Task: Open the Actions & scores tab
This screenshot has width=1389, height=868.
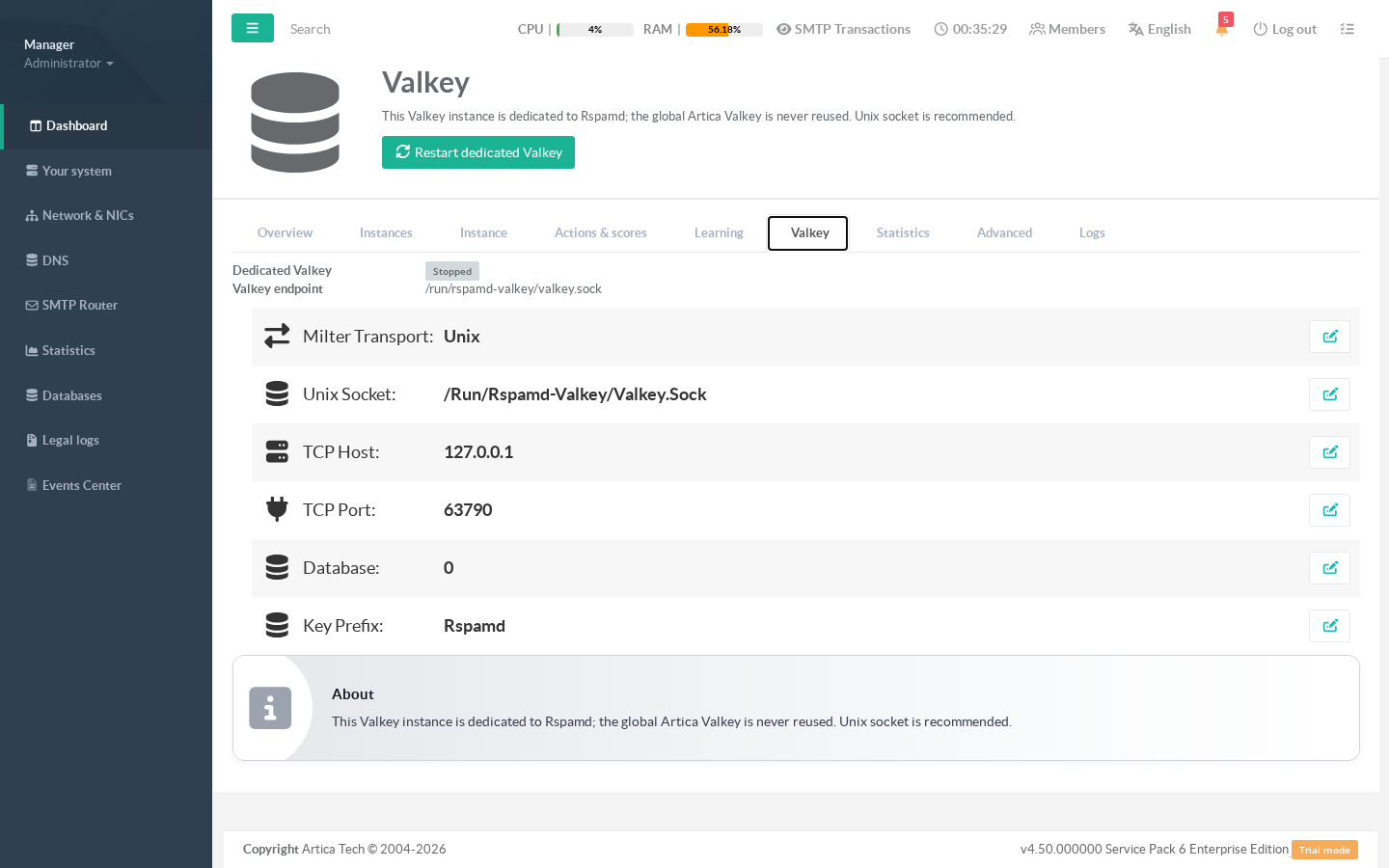Action: click(601, 232)
